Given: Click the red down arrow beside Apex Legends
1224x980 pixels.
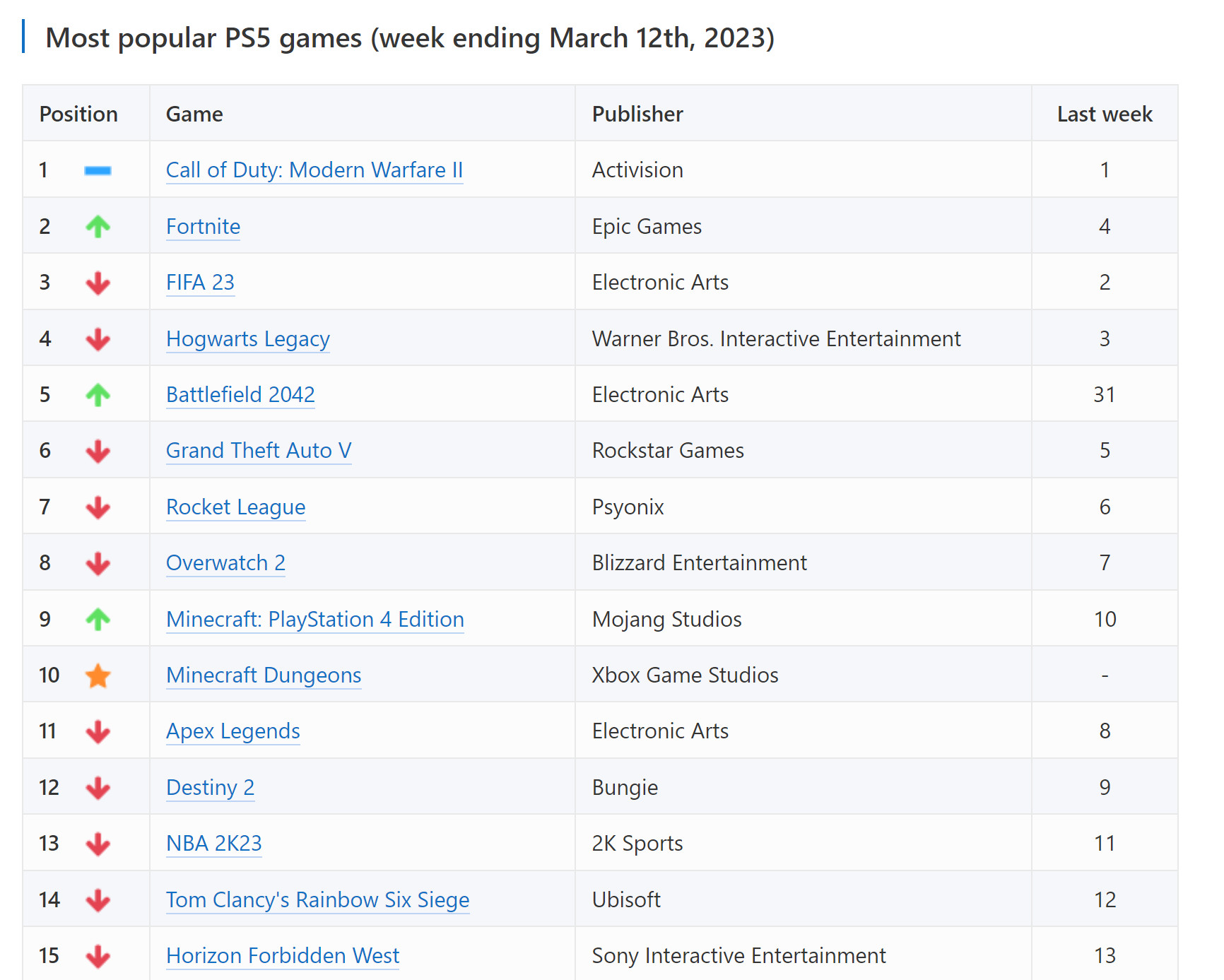Looking at the screenshot, I should click(98, 732).
